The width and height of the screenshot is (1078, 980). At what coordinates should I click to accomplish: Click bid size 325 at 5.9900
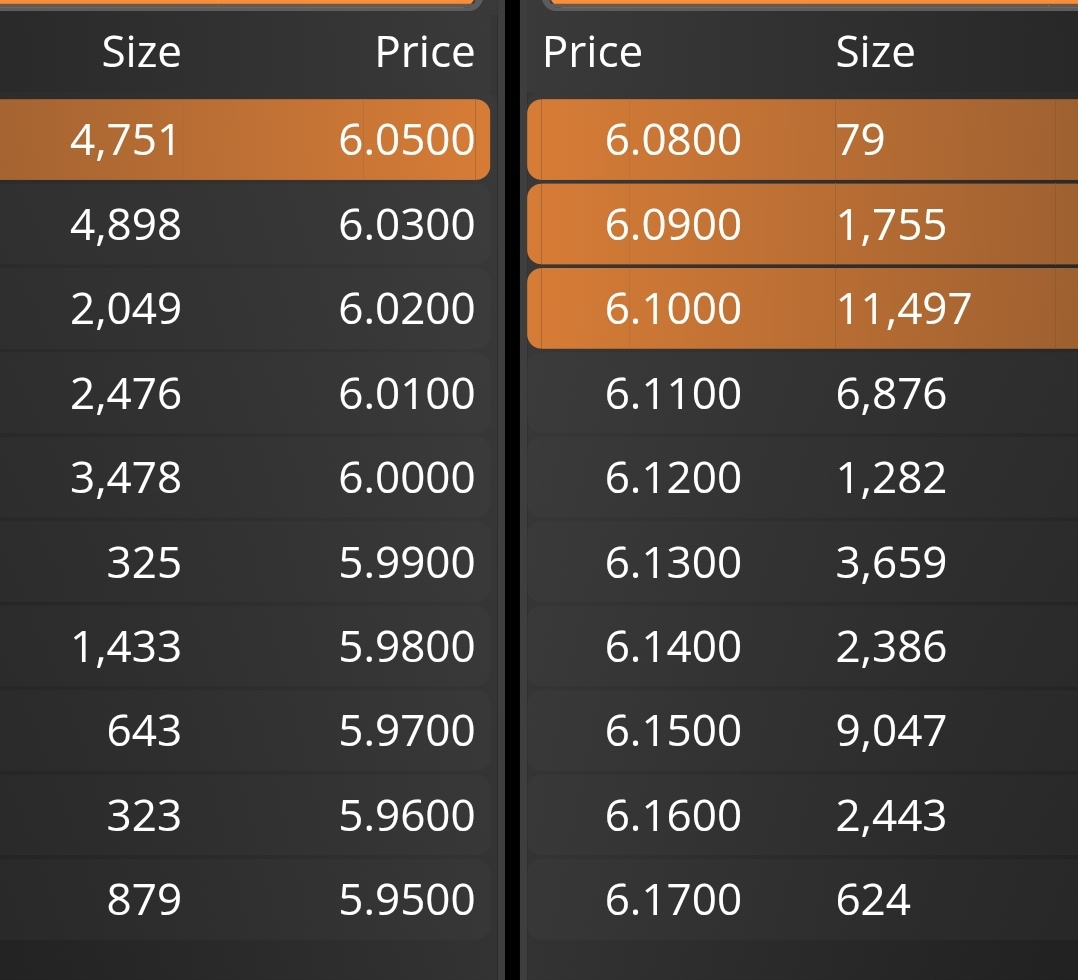point(144,563)
